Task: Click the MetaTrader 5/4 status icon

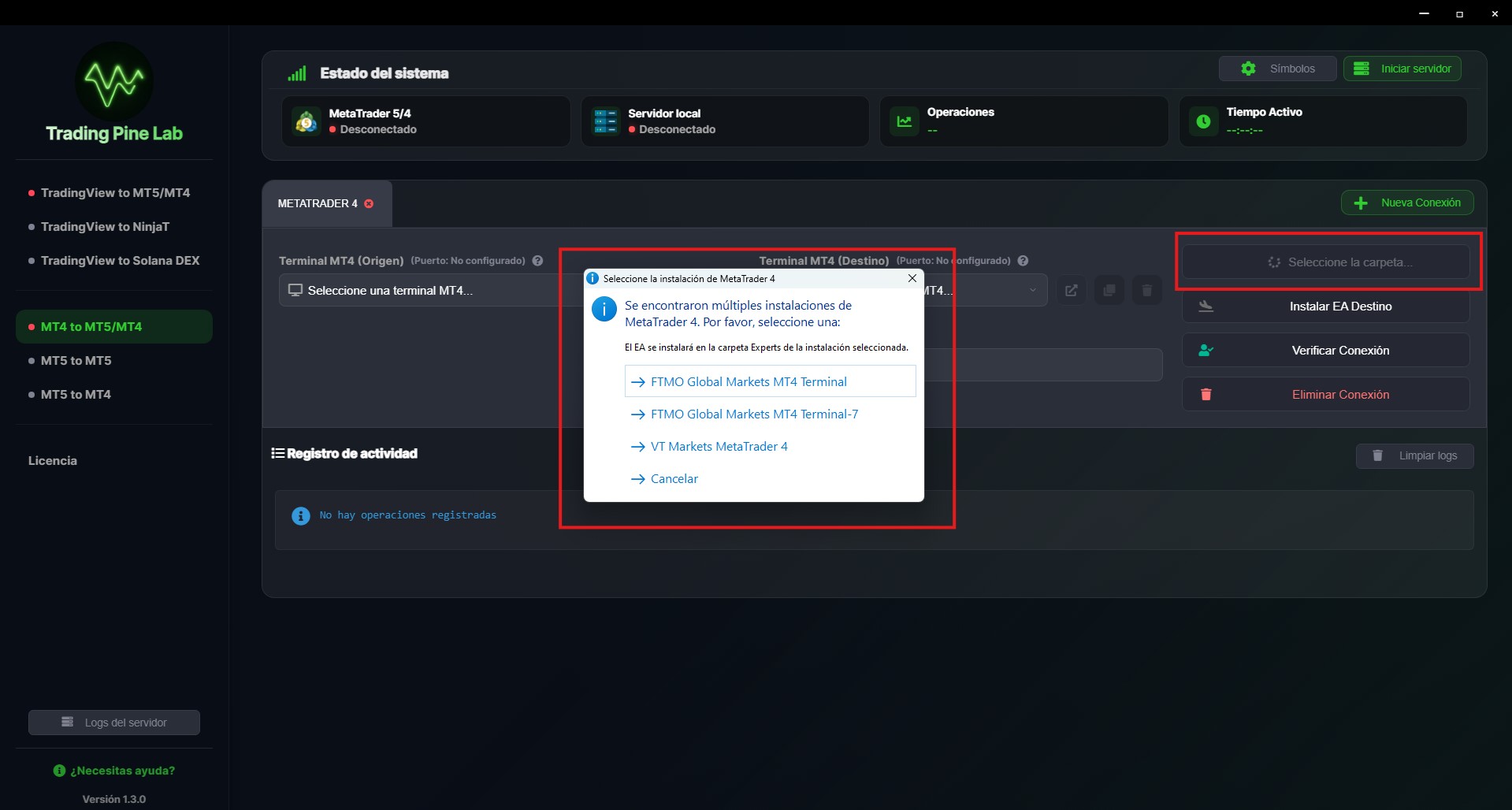Action: (306, 121)
